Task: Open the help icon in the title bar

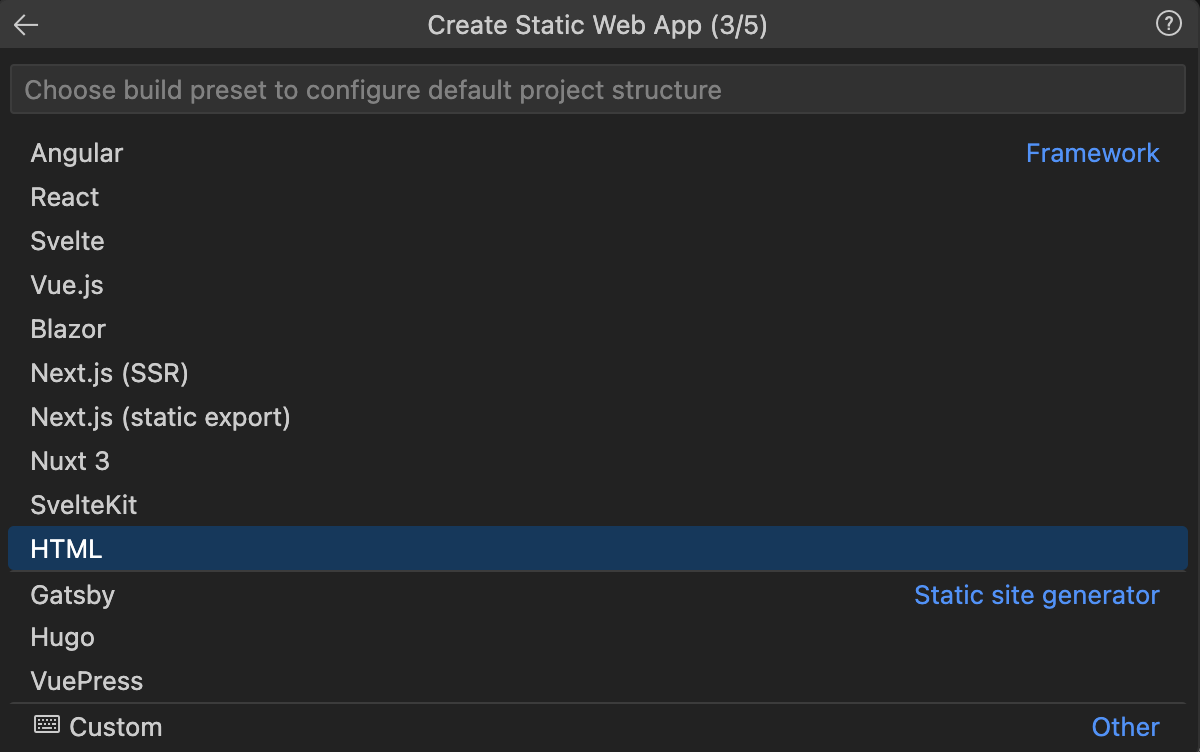Action: click(x=1170, y=25)
